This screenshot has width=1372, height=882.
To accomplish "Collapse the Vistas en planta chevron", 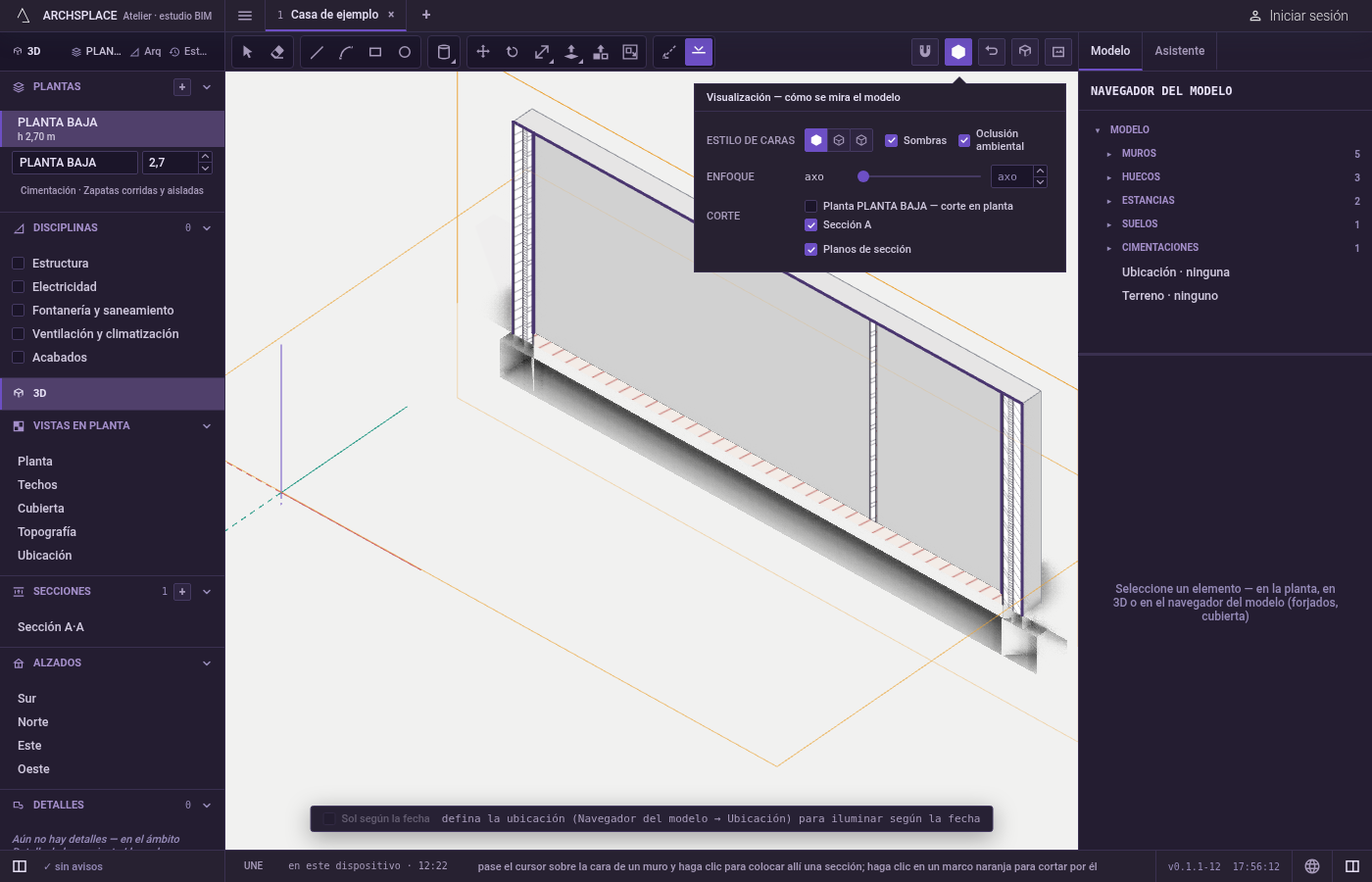I will [x=207, y=426].
